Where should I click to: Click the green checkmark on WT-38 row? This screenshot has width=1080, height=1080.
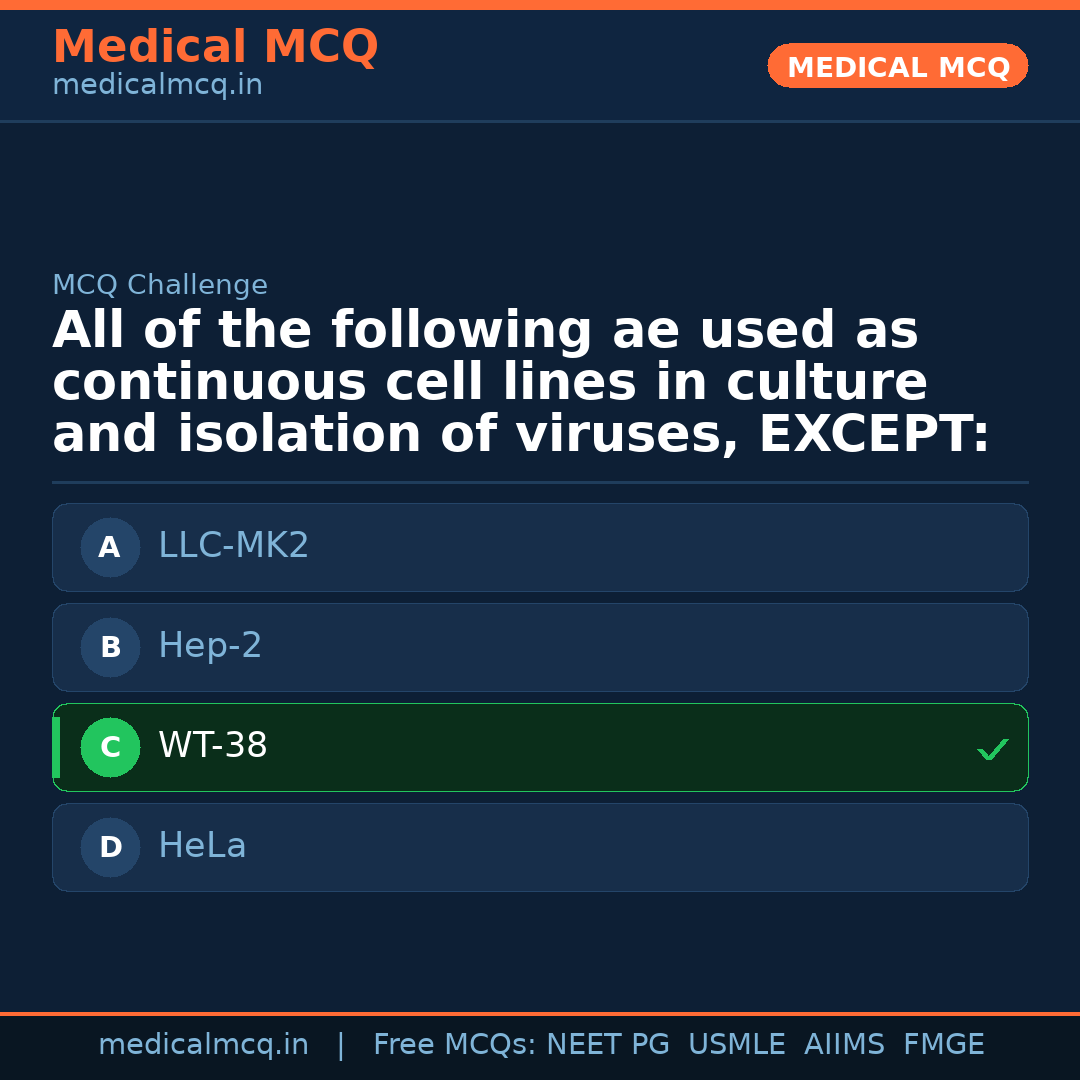pyautogui.click(x=992, y=749)
